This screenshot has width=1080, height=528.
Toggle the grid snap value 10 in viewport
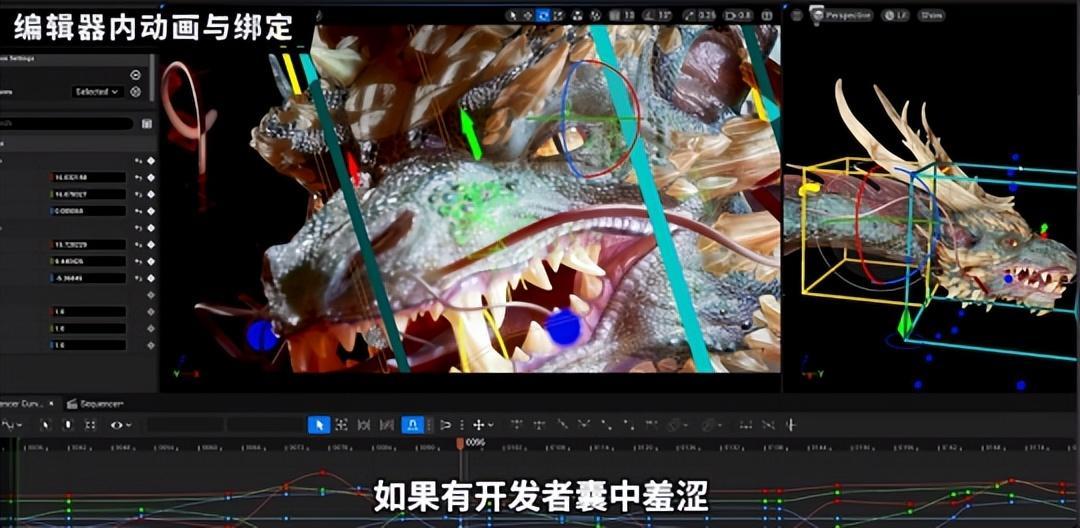coord(627,15)
